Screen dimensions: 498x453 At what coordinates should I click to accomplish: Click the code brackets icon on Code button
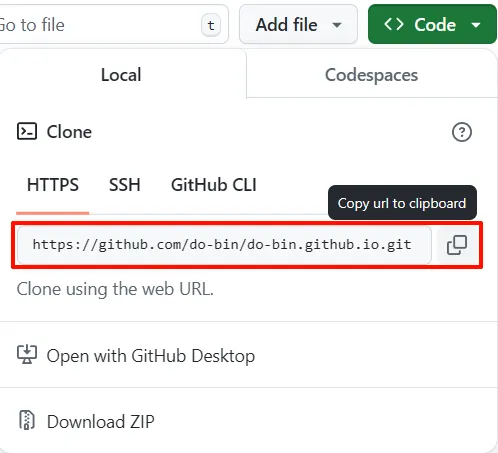click(394, 24)
